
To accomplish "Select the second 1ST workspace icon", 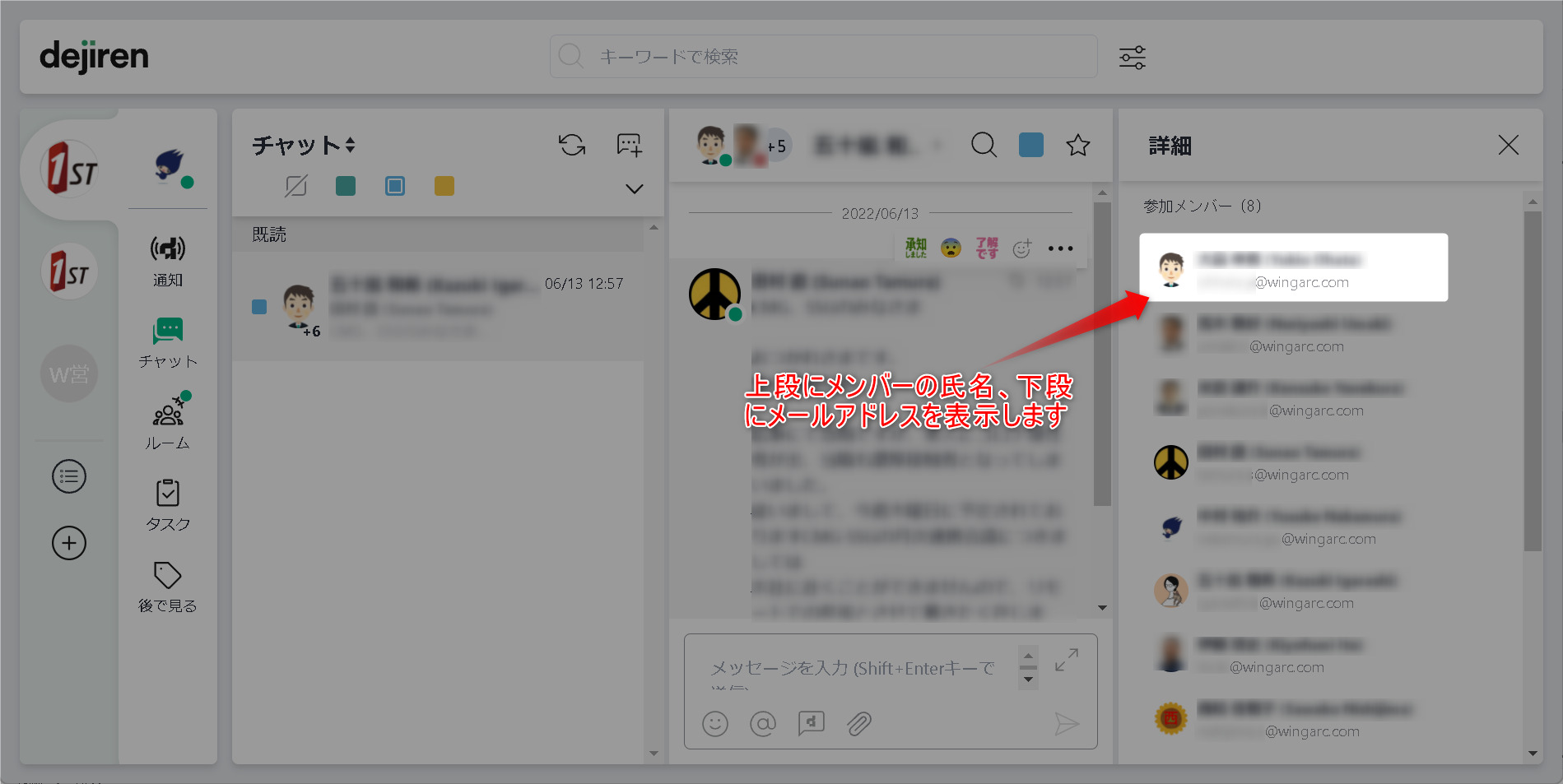I will coord(69,271).
